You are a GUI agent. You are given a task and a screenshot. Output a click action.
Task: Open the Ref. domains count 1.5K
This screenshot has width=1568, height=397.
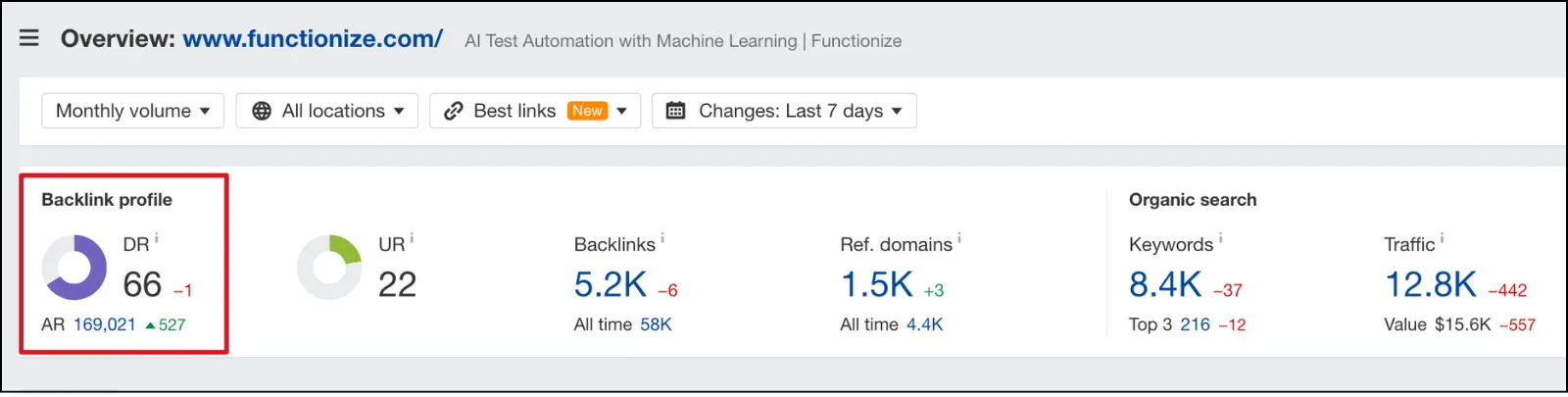click(877, 285)
